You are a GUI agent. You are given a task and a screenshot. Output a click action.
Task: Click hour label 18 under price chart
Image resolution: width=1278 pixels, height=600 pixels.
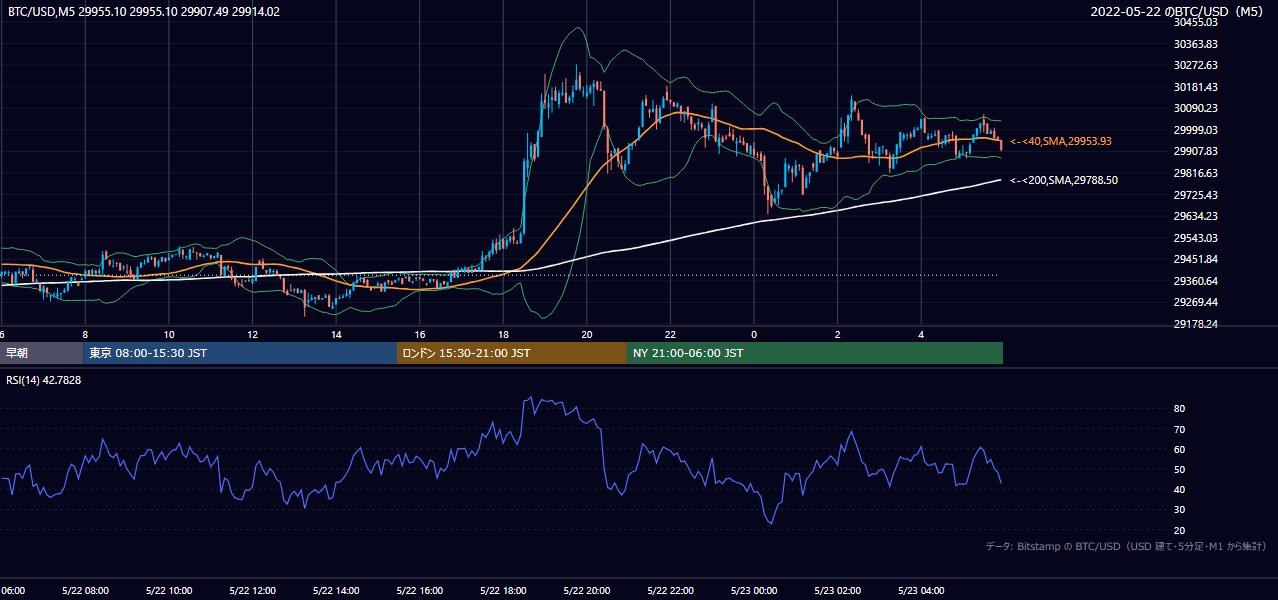pyautogui.click(x=503, y=335)
